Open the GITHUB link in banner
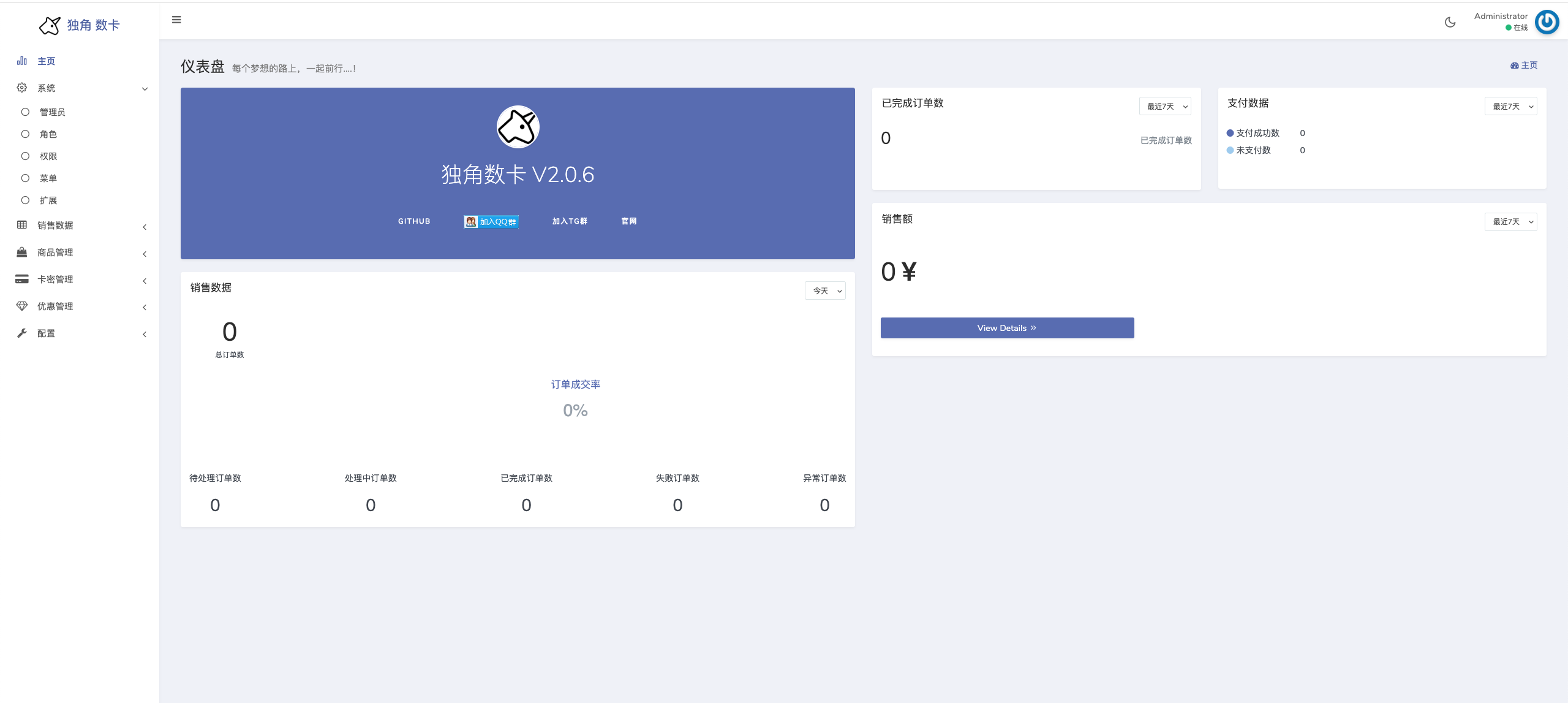1568x703 pixels. pos(414,221)
